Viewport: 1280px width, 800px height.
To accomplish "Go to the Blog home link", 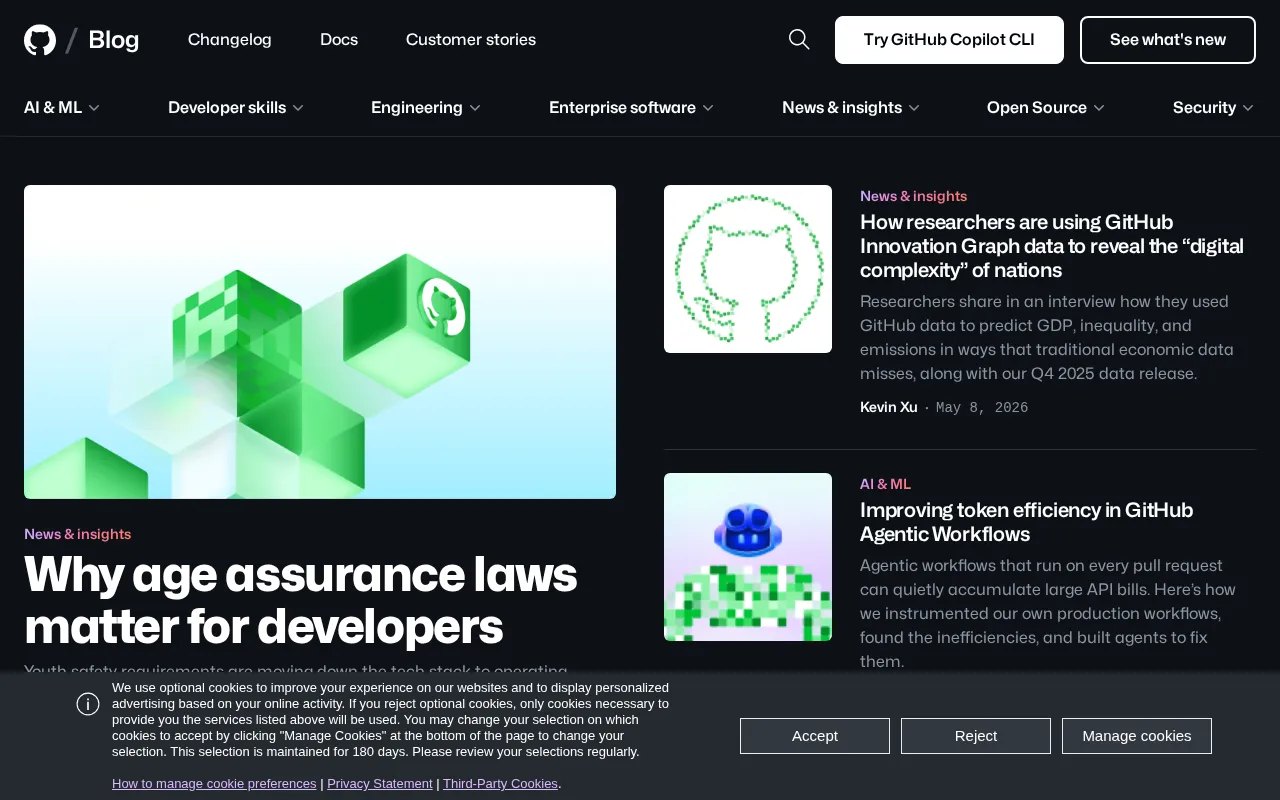I will coord(114,40).
